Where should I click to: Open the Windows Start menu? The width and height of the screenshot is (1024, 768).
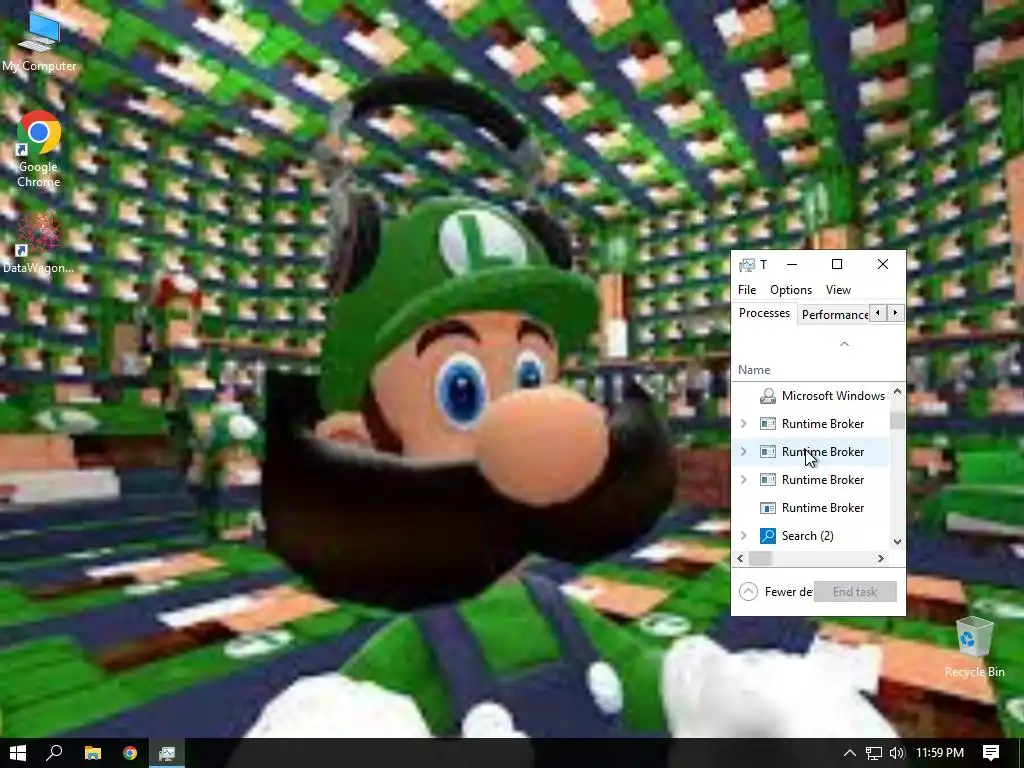tap(18, 753)
